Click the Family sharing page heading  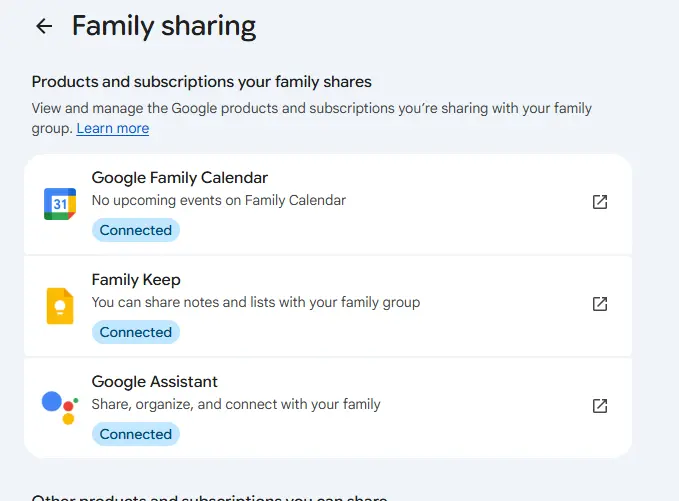click(x=164, y=26)
